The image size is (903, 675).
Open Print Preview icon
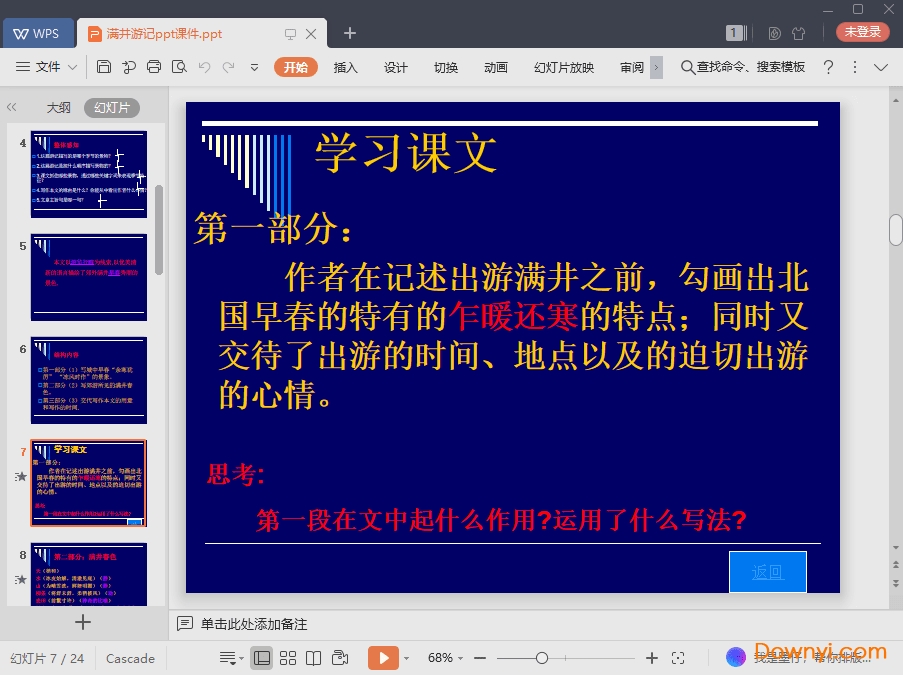coord(179,67)
